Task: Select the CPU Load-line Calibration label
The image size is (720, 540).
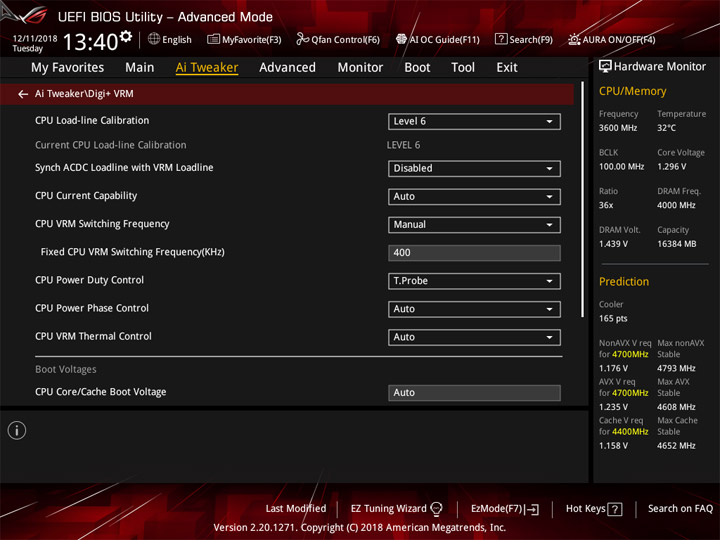Action: [x=92, y=121]
